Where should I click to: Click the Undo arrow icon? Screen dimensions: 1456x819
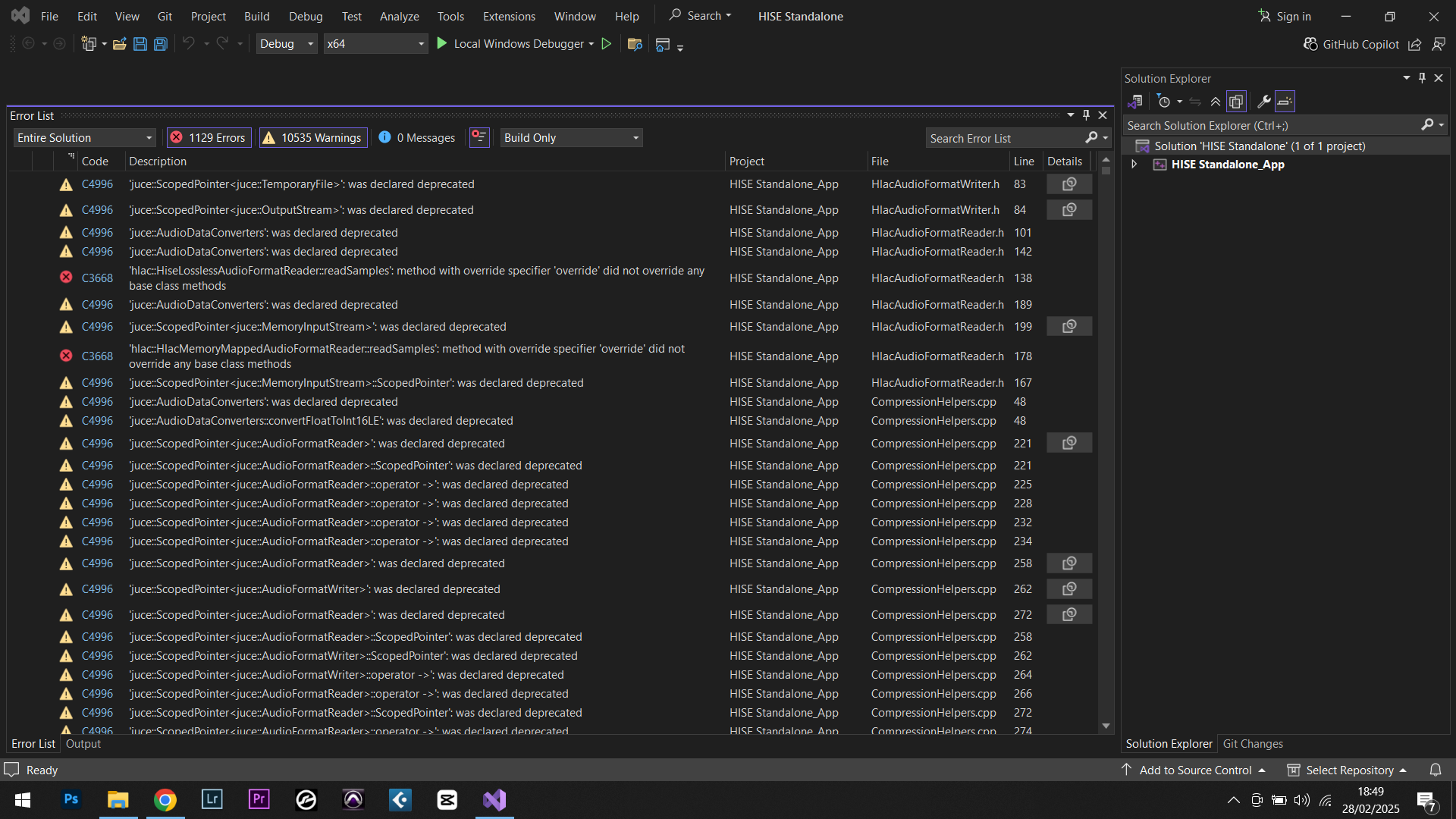point(189,44)
